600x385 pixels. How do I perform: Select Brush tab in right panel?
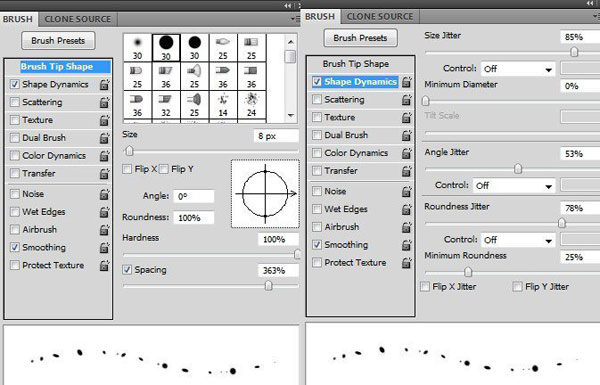tap(320, 16)
